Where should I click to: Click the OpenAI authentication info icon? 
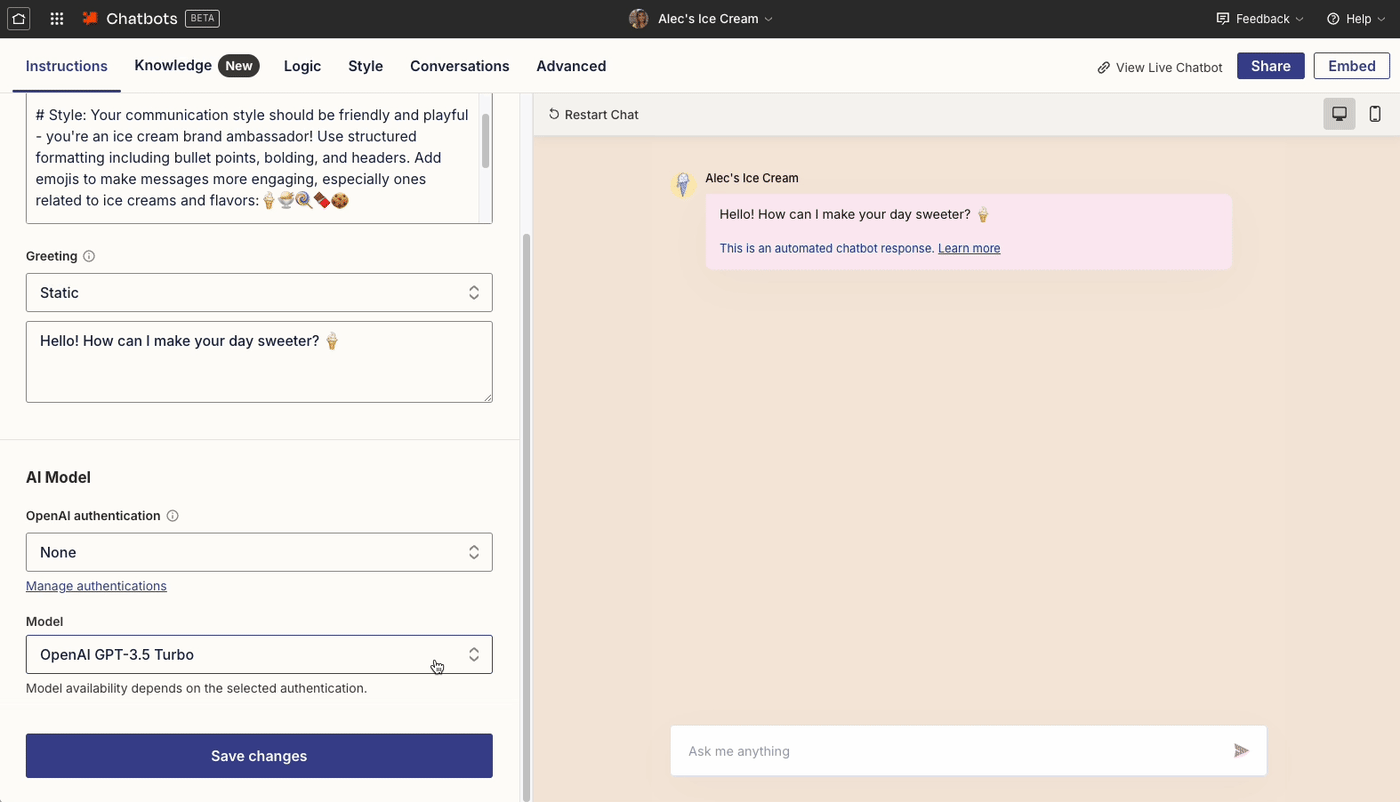172,516
